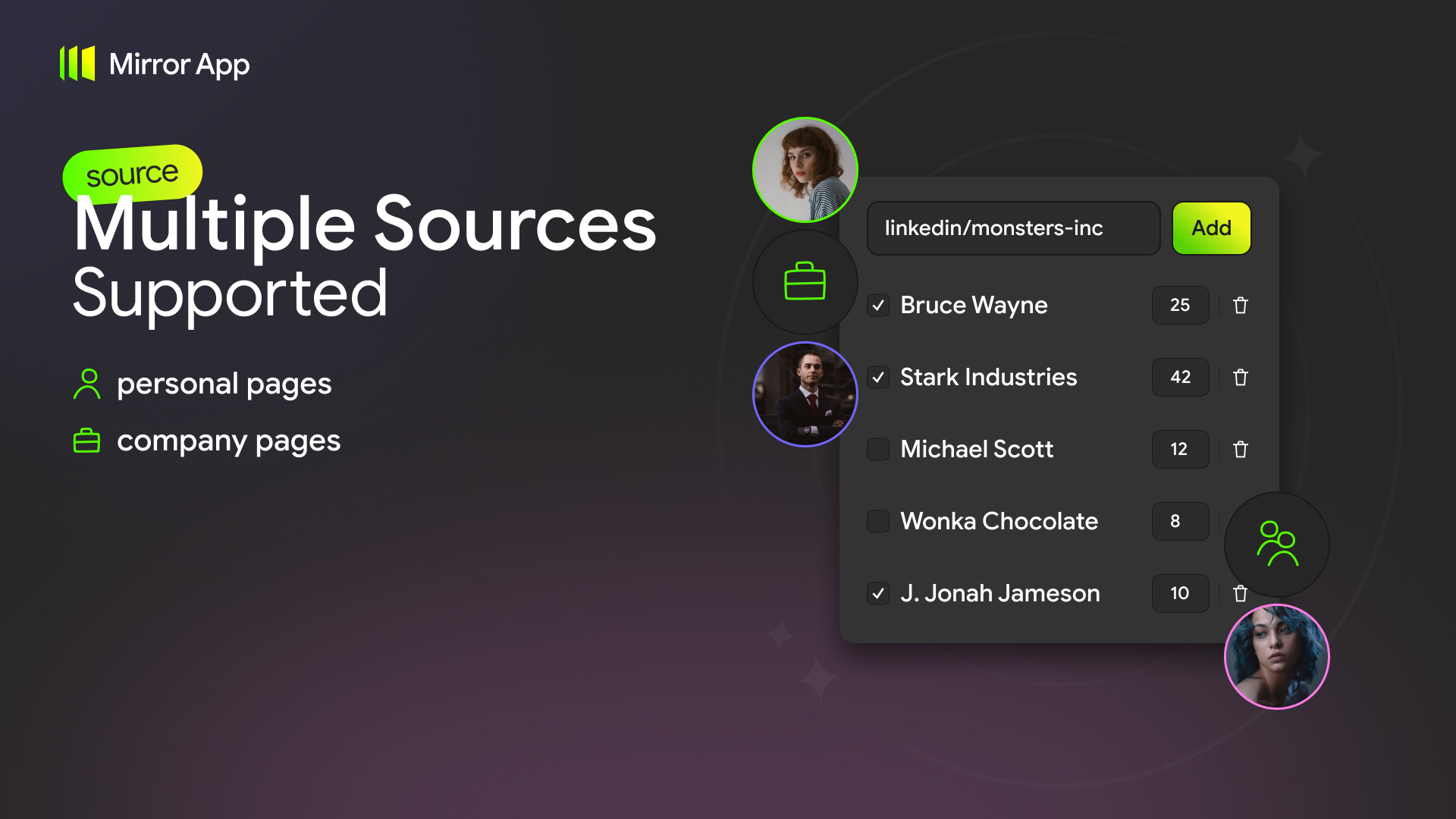Uncheck the Bruce Wayne checkbox
The width and height of the screenshot is (1456, 819).
tap(878, 306)
